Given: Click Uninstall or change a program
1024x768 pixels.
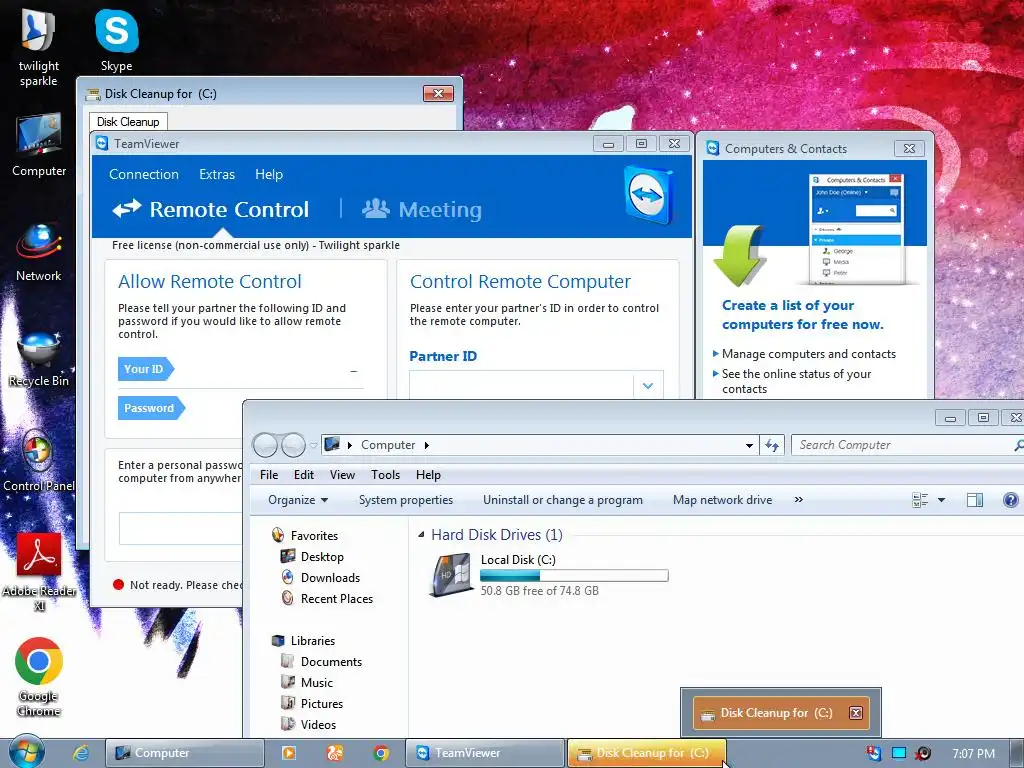Looking at the screenshot, I should 563,500.
